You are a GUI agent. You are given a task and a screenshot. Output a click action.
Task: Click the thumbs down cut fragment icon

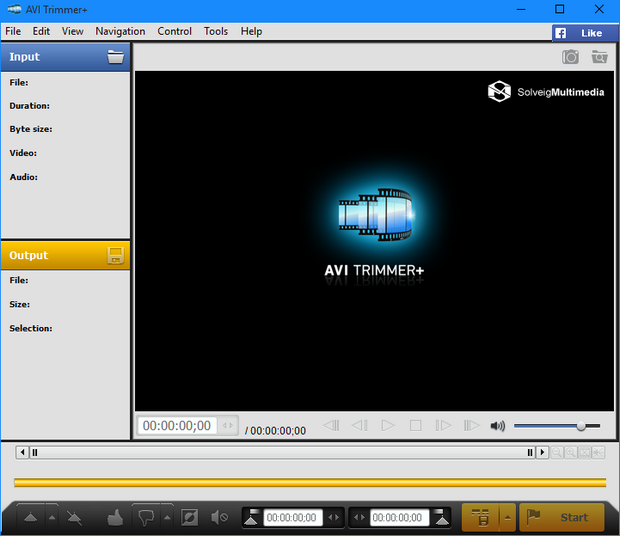pos(146,517)
